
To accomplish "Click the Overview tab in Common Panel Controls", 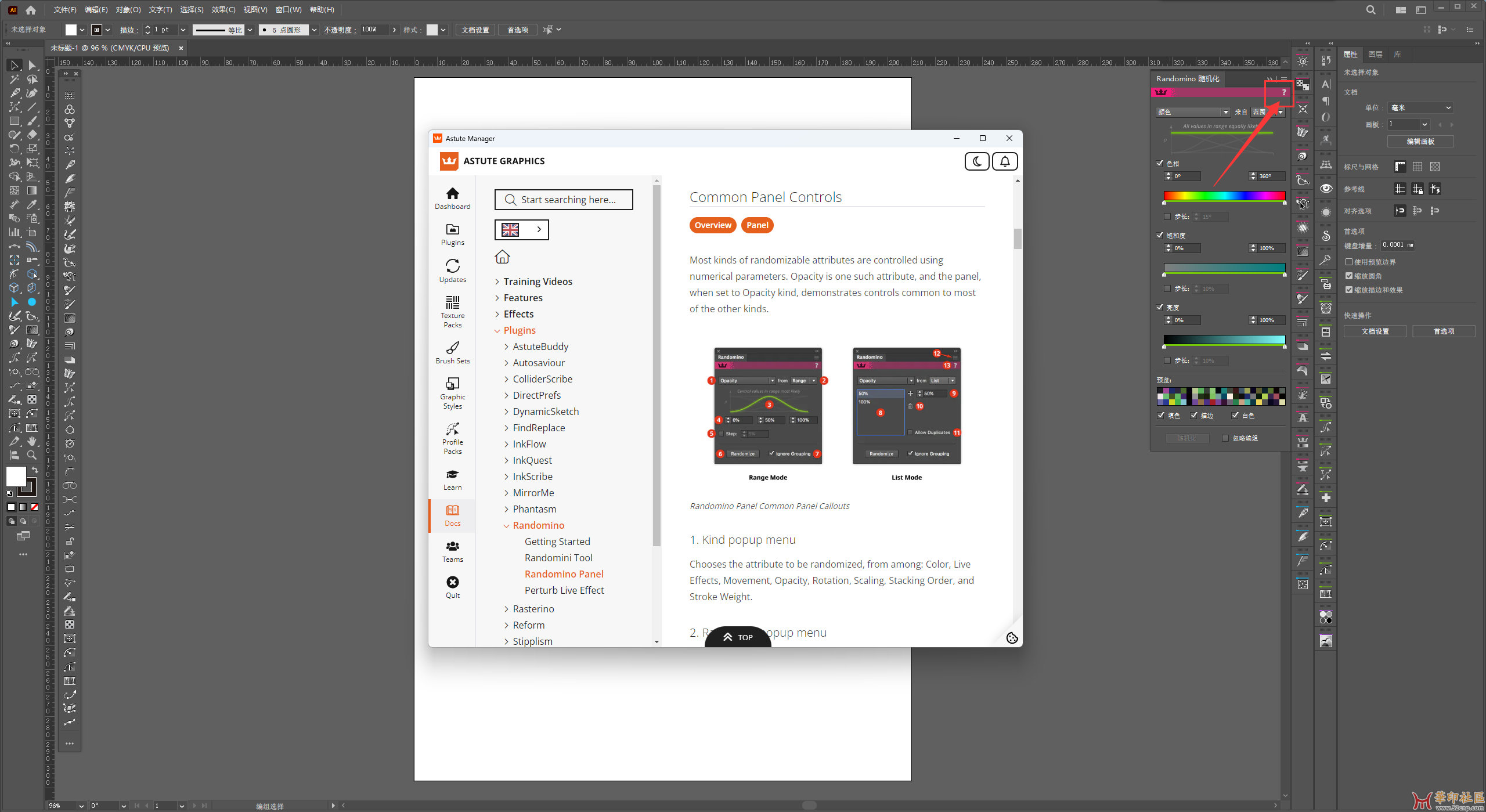I will tap(712, 225).
